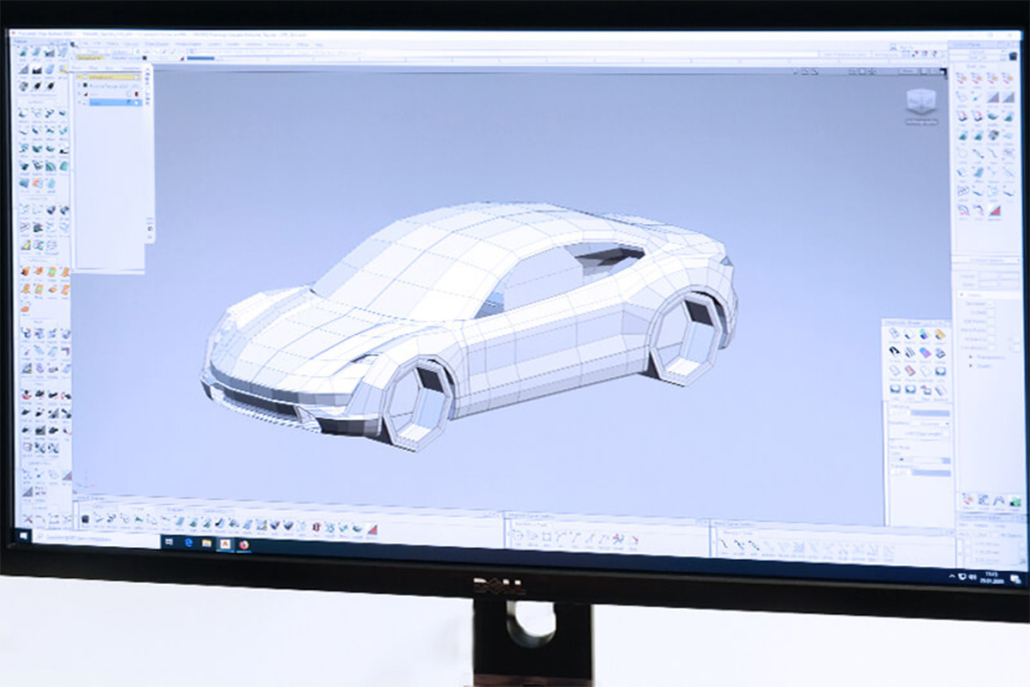Select yellow triangle icon in left Palette
Screen dimensions: 1030x687
tap(26, 245)
